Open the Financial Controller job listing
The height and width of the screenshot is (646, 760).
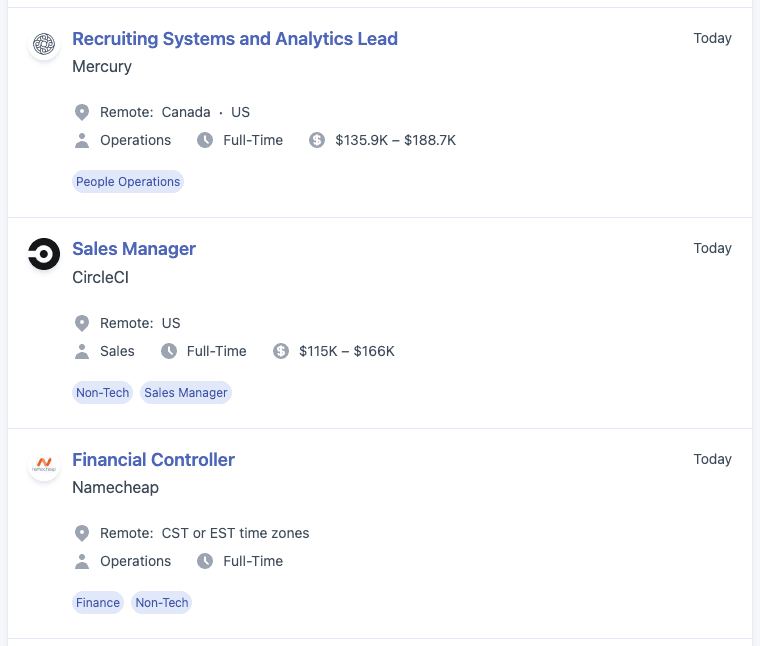pos(153,460)
